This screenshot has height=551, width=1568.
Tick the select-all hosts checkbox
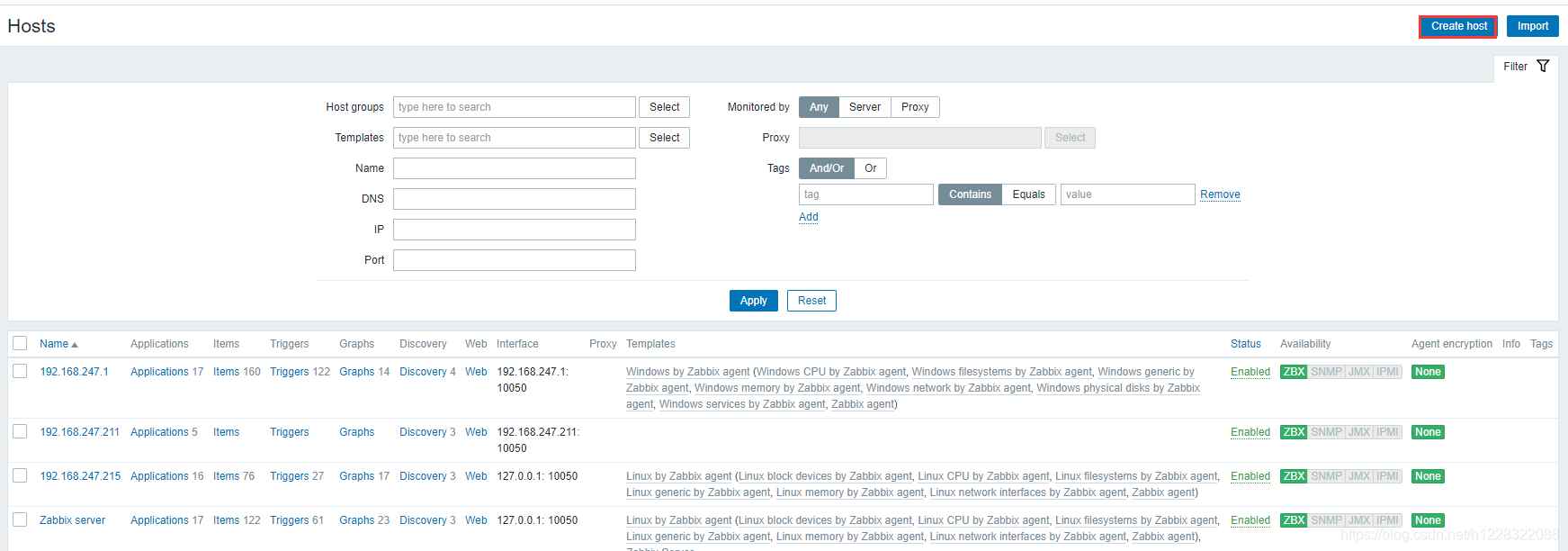20,343
